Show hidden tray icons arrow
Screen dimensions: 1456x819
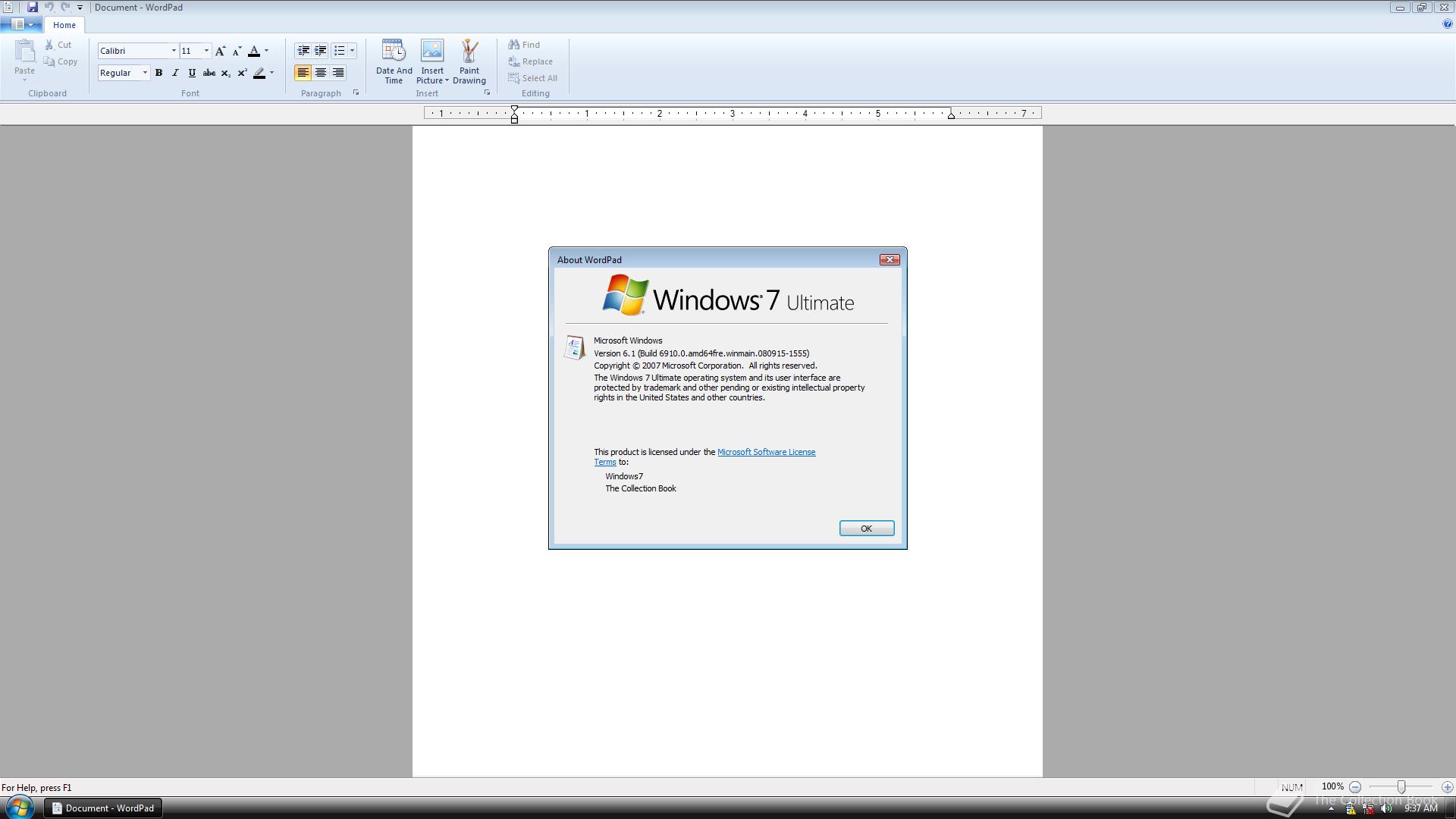point(1331,809)
